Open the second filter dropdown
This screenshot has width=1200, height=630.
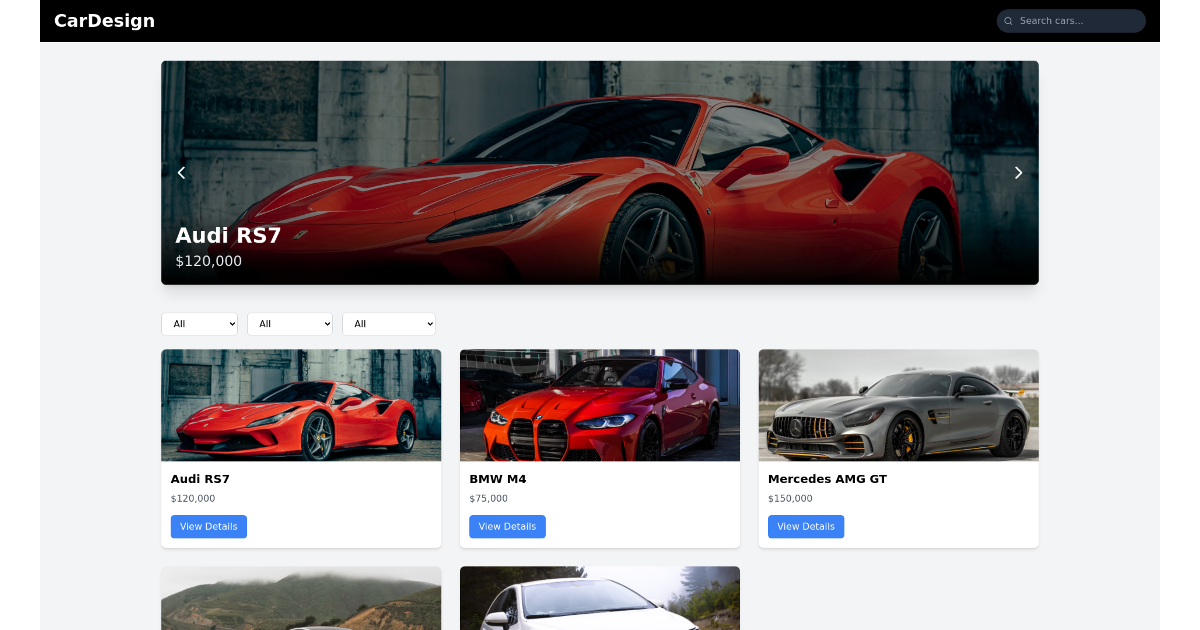coord(289,323)
